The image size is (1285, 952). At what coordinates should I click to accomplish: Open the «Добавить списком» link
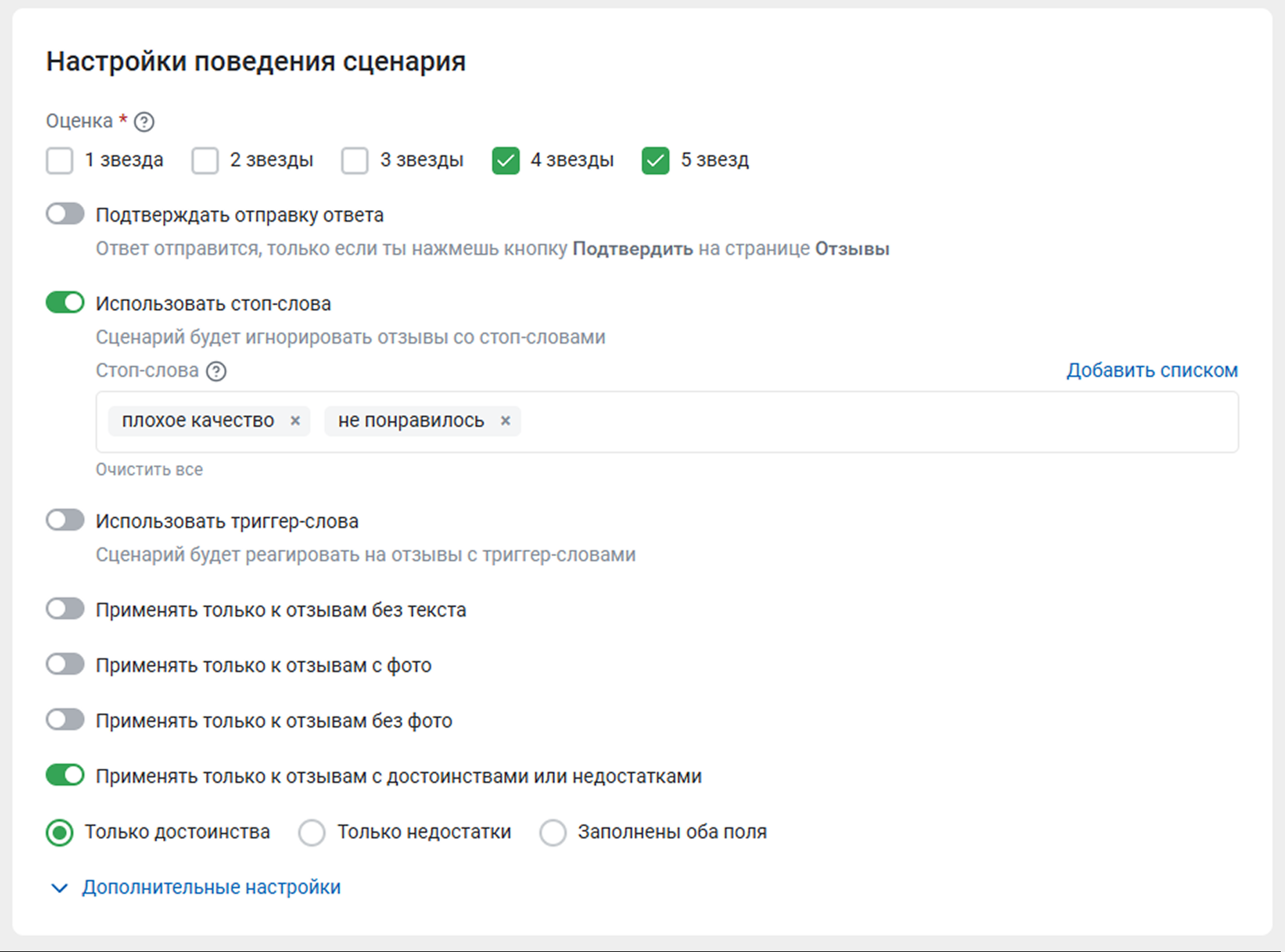[x=1152, y=371]
